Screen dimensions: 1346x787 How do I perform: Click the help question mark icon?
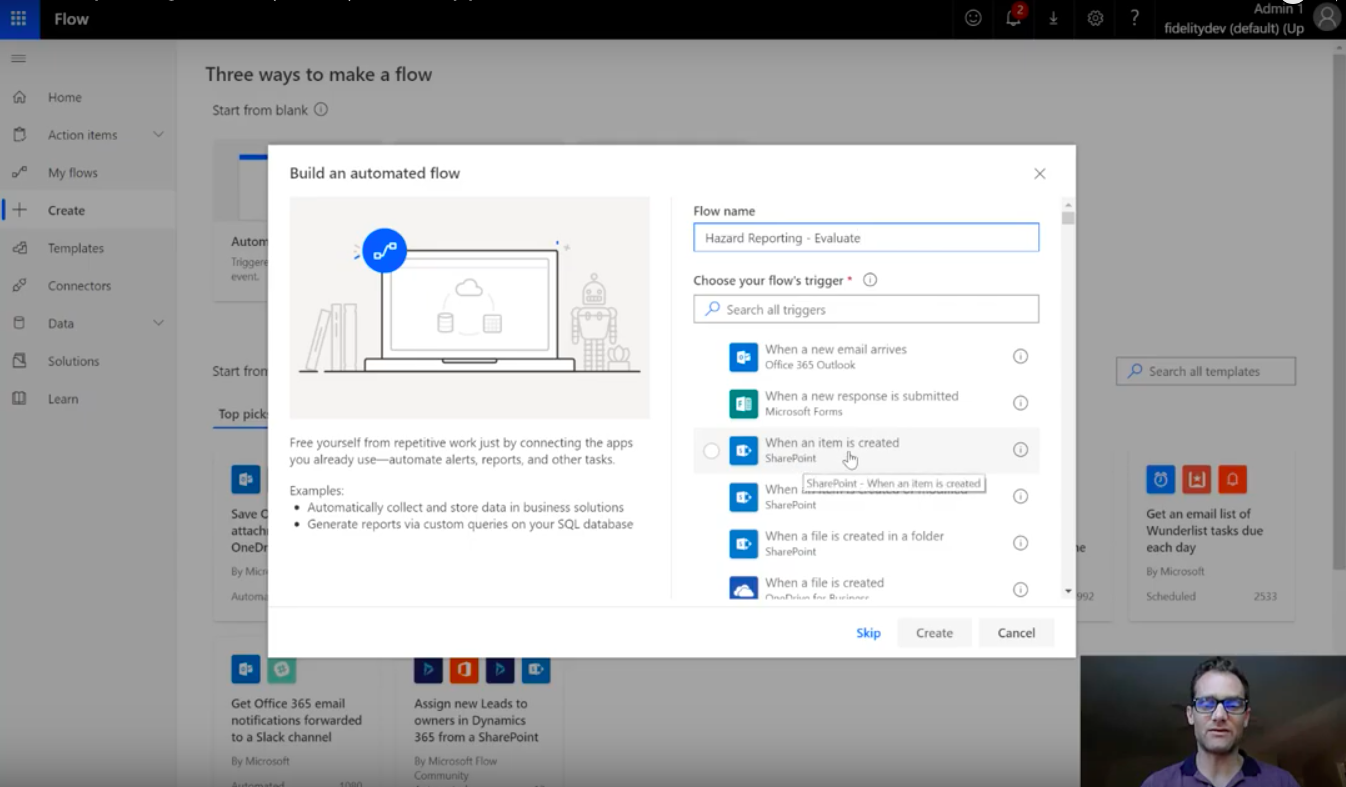coord(1134,18)
